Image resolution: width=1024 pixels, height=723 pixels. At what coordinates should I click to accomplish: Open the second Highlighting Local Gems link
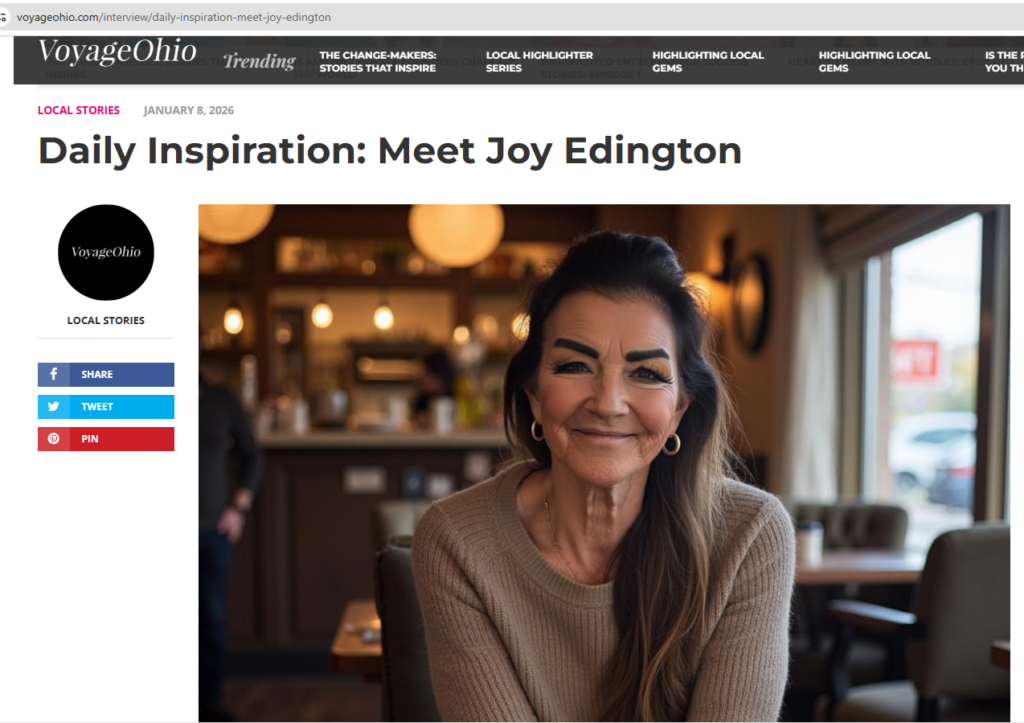pos(874,61)
